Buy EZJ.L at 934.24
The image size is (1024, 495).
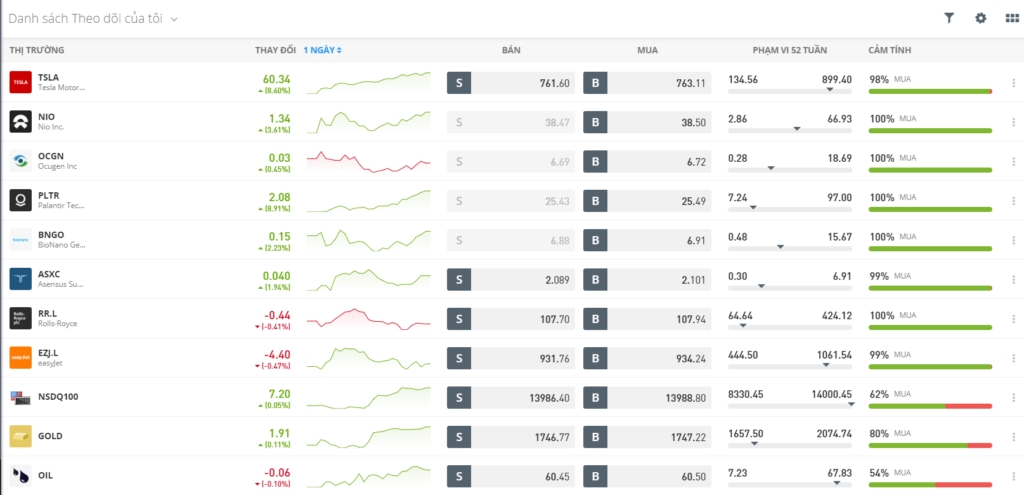tap(647, 358)
